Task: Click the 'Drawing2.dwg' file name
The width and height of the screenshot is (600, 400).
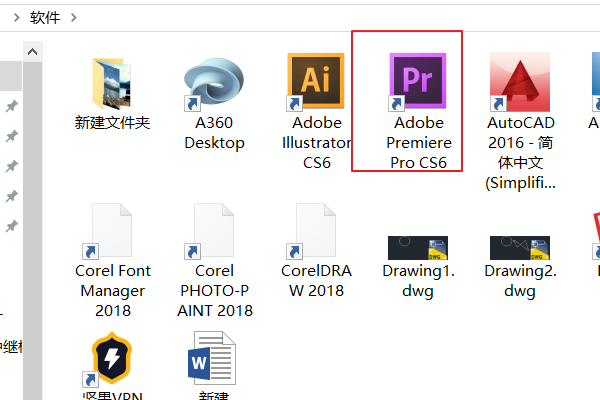Action: pos(520,281)
